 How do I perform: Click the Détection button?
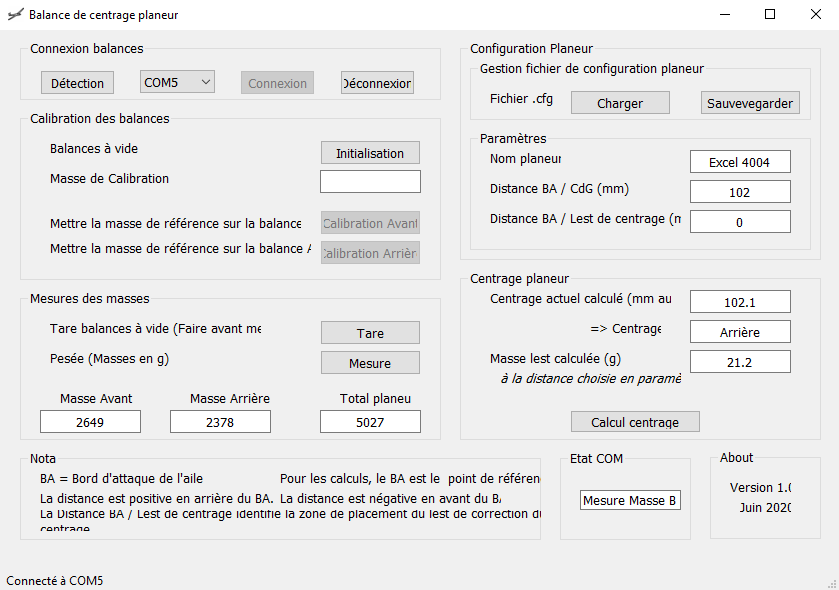point(77,83)
